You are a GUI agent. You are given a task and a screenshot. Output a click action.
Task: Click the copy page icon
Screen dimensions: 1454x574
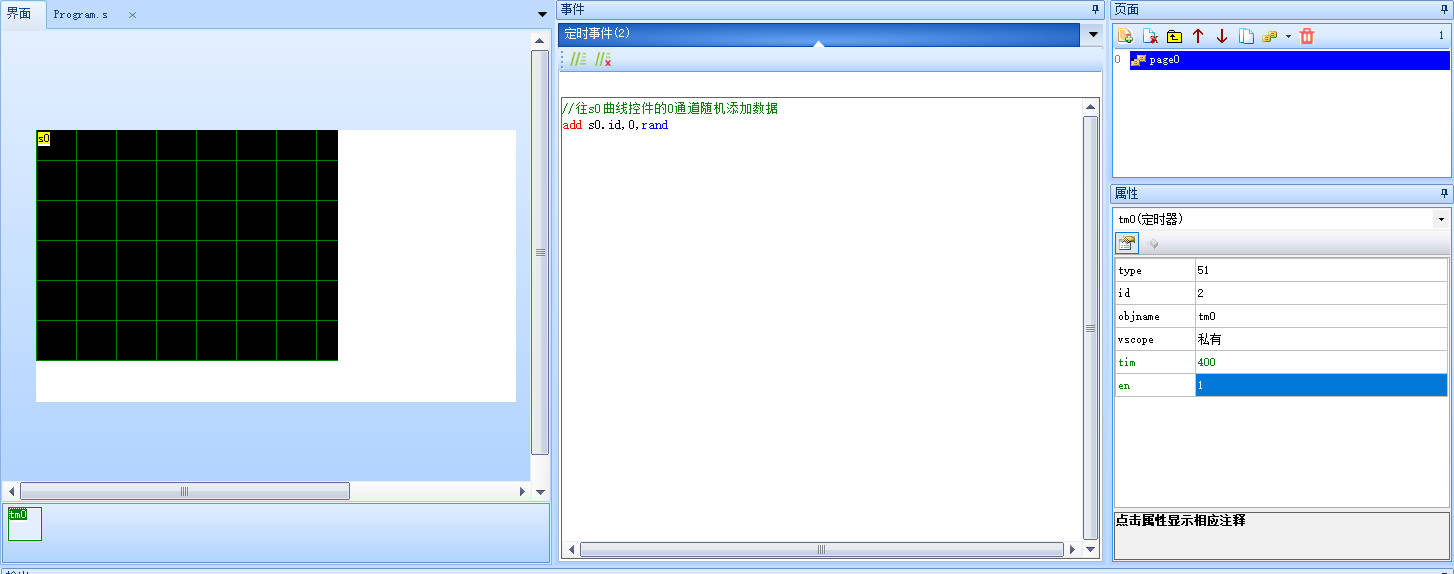point(1246,36)
